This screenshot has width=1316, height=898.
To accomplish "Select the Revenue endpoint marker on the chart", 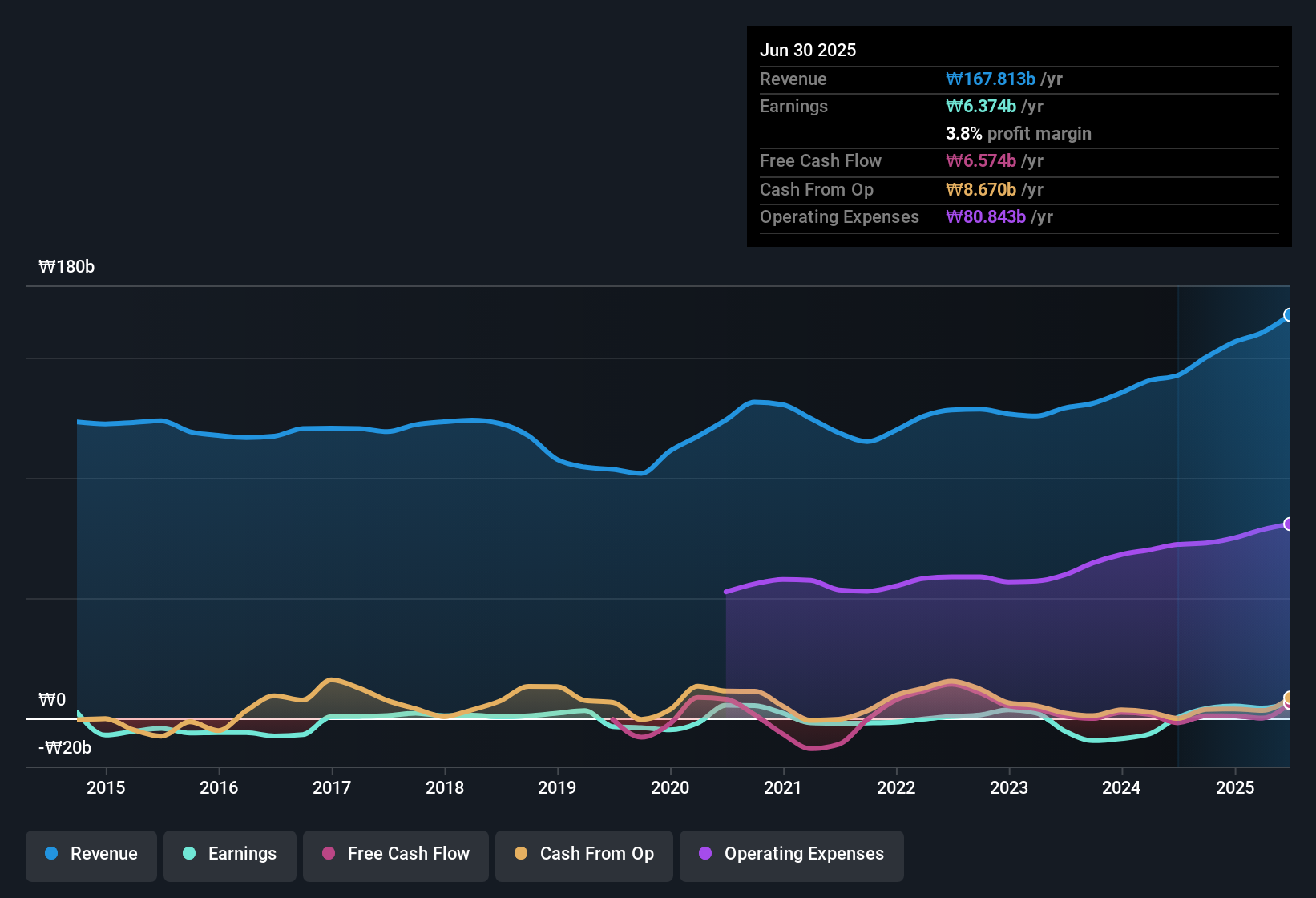I will [x=1289, y=315].
